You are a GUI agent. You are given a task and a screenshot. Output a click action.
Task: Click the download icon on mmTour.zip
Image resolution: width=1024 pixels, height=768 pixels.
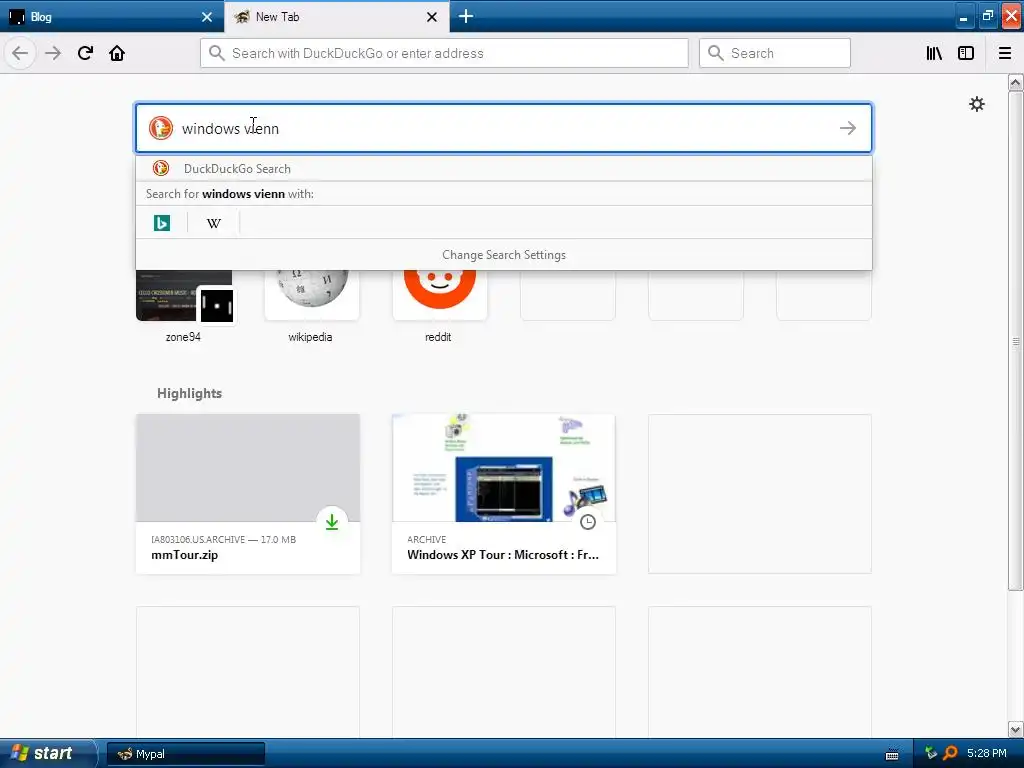pos(332,521)
